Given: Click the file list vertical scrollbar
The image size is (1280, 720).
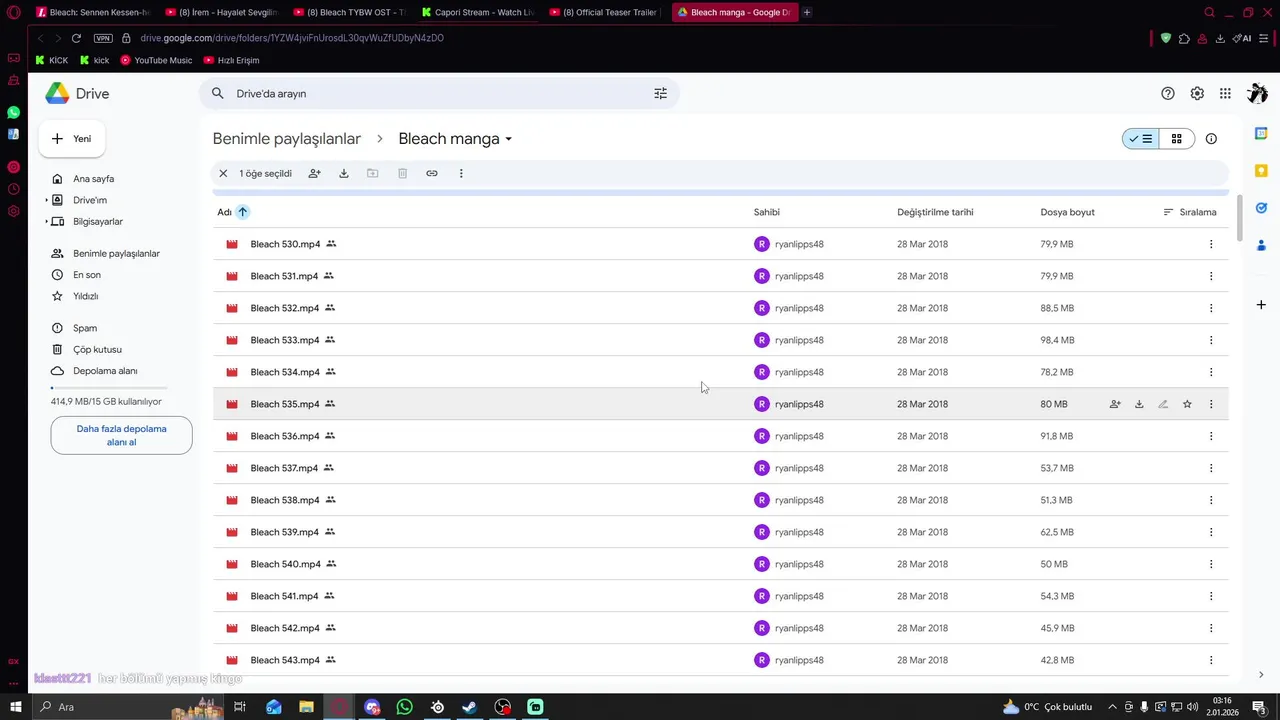Looking at the screenshot, I should [x=1240, y=218].
